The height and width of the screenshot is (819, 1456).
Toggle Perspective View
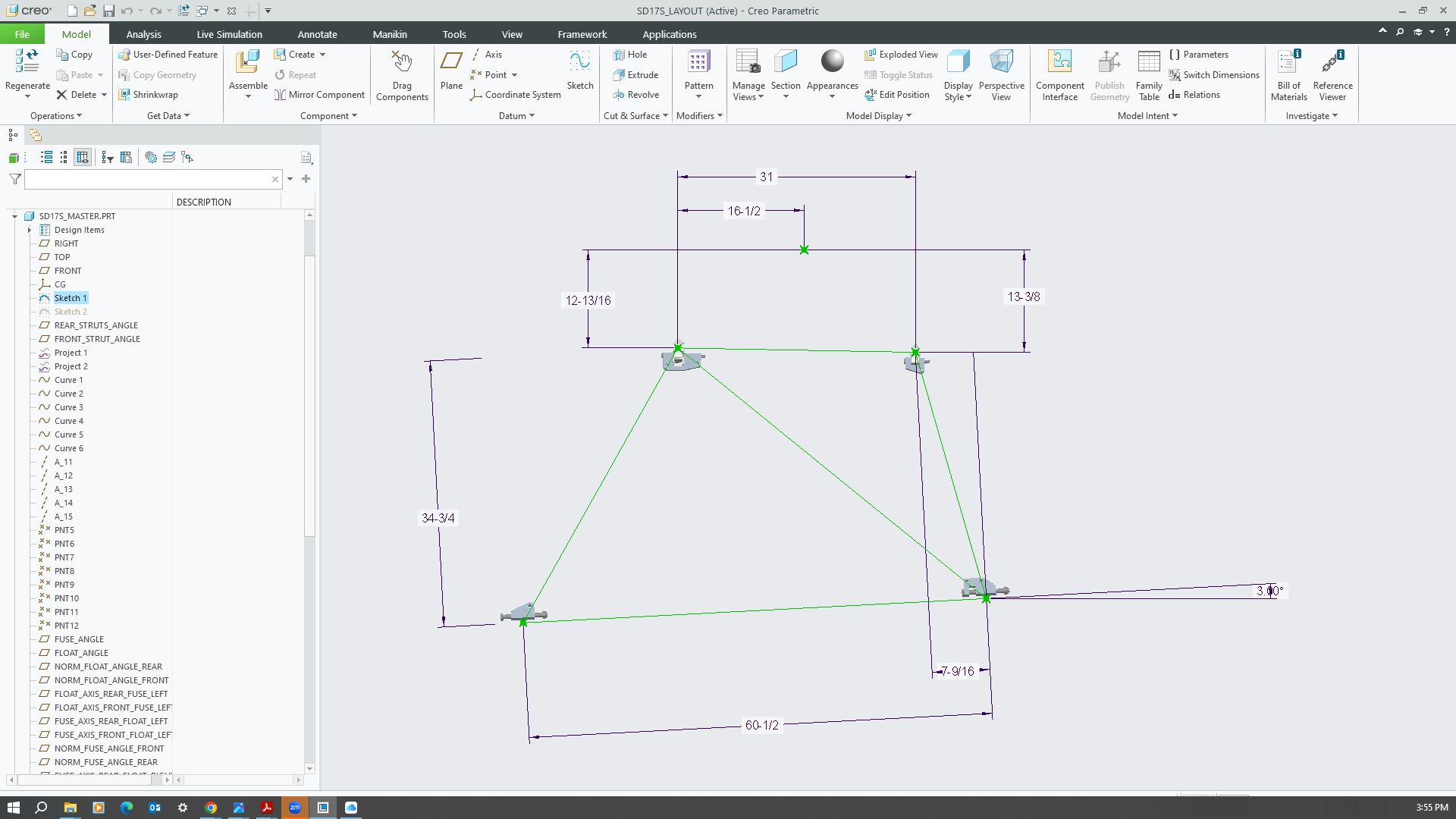click(x=1001, y=63)
